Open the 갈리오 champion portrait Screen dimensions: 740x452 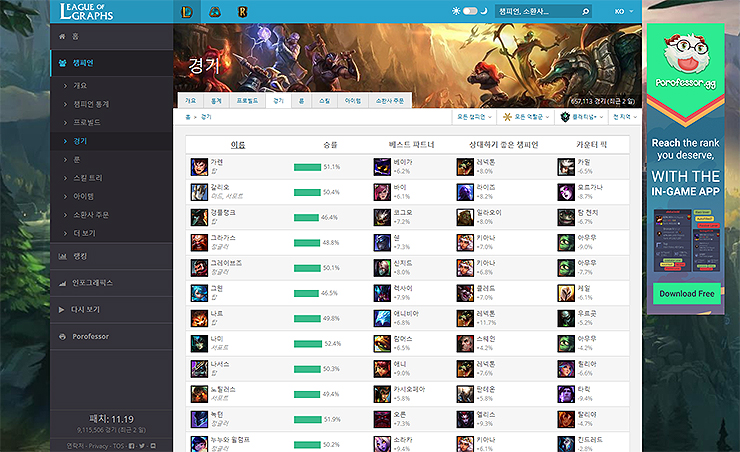(x=199, y=192)
